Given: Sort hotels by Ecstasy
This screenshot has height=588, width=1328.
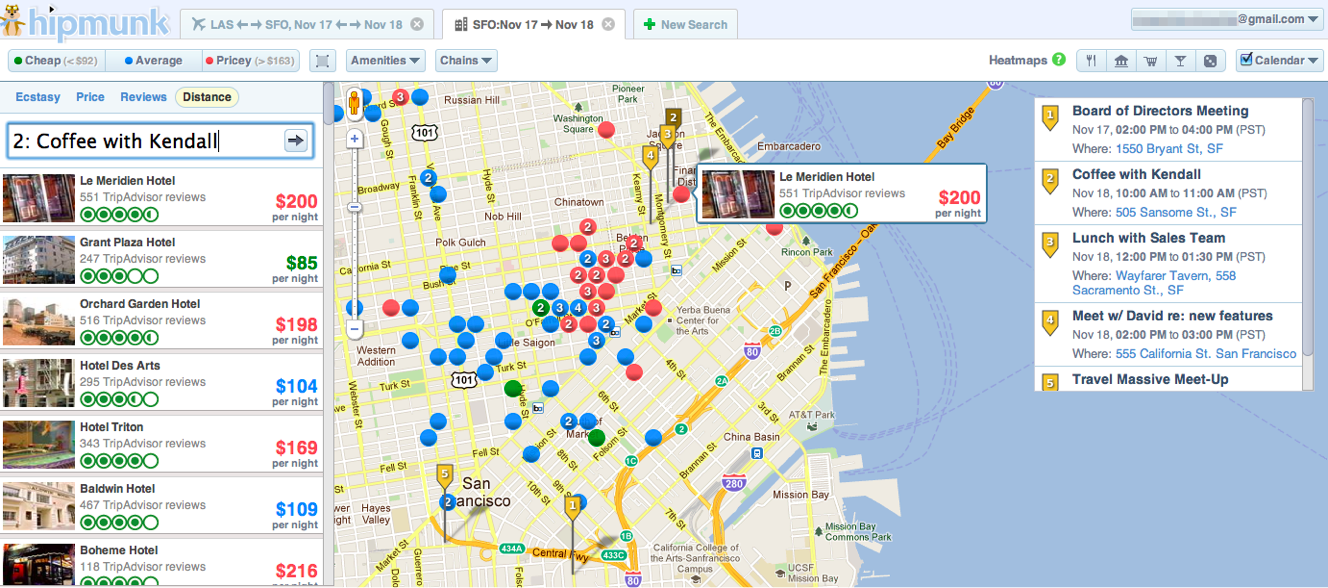Looking at the screenshot, I should tap(38, 97).
